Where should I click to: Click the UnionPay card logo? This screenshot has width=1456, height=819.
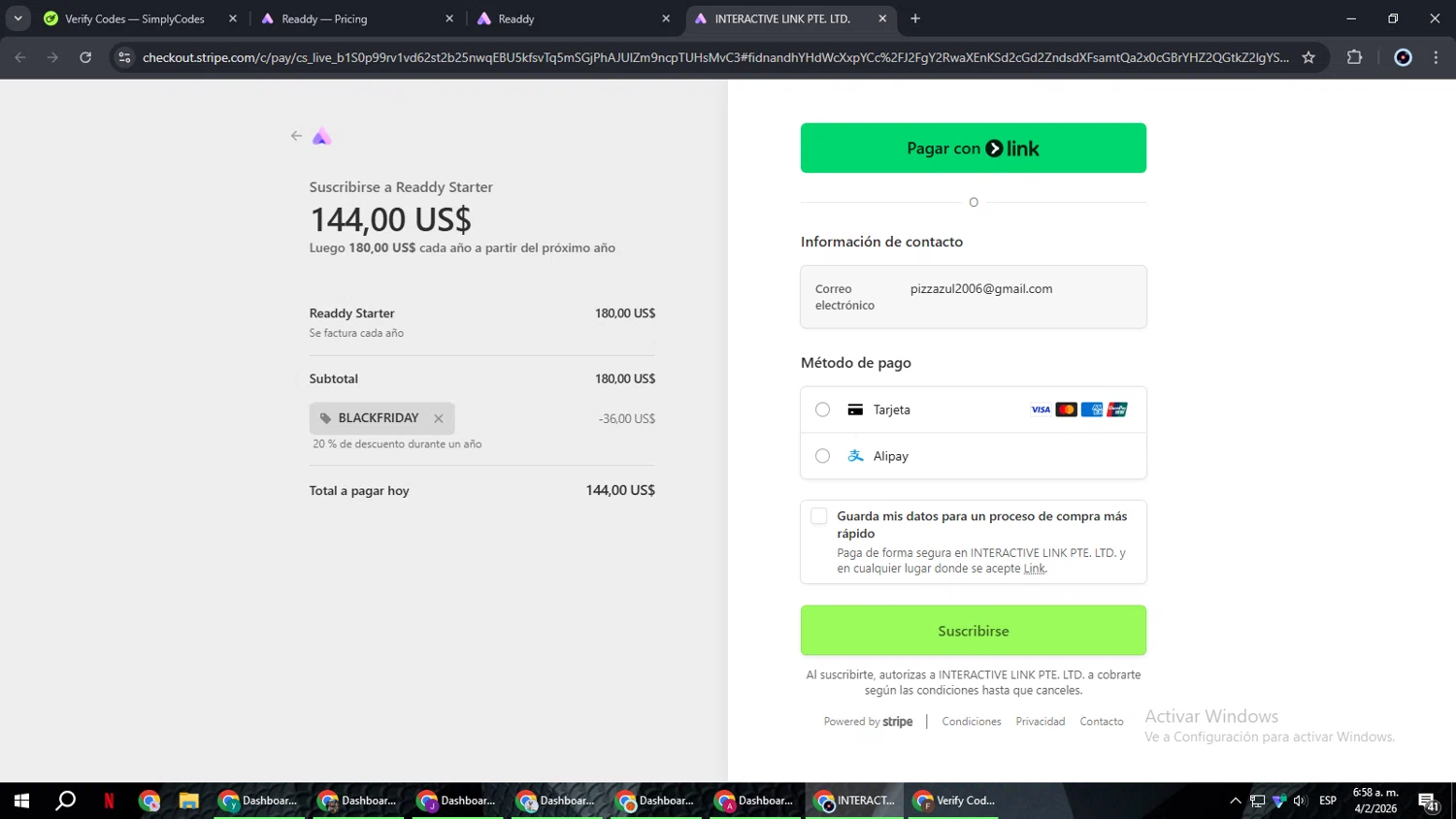tap(1117, 409)
